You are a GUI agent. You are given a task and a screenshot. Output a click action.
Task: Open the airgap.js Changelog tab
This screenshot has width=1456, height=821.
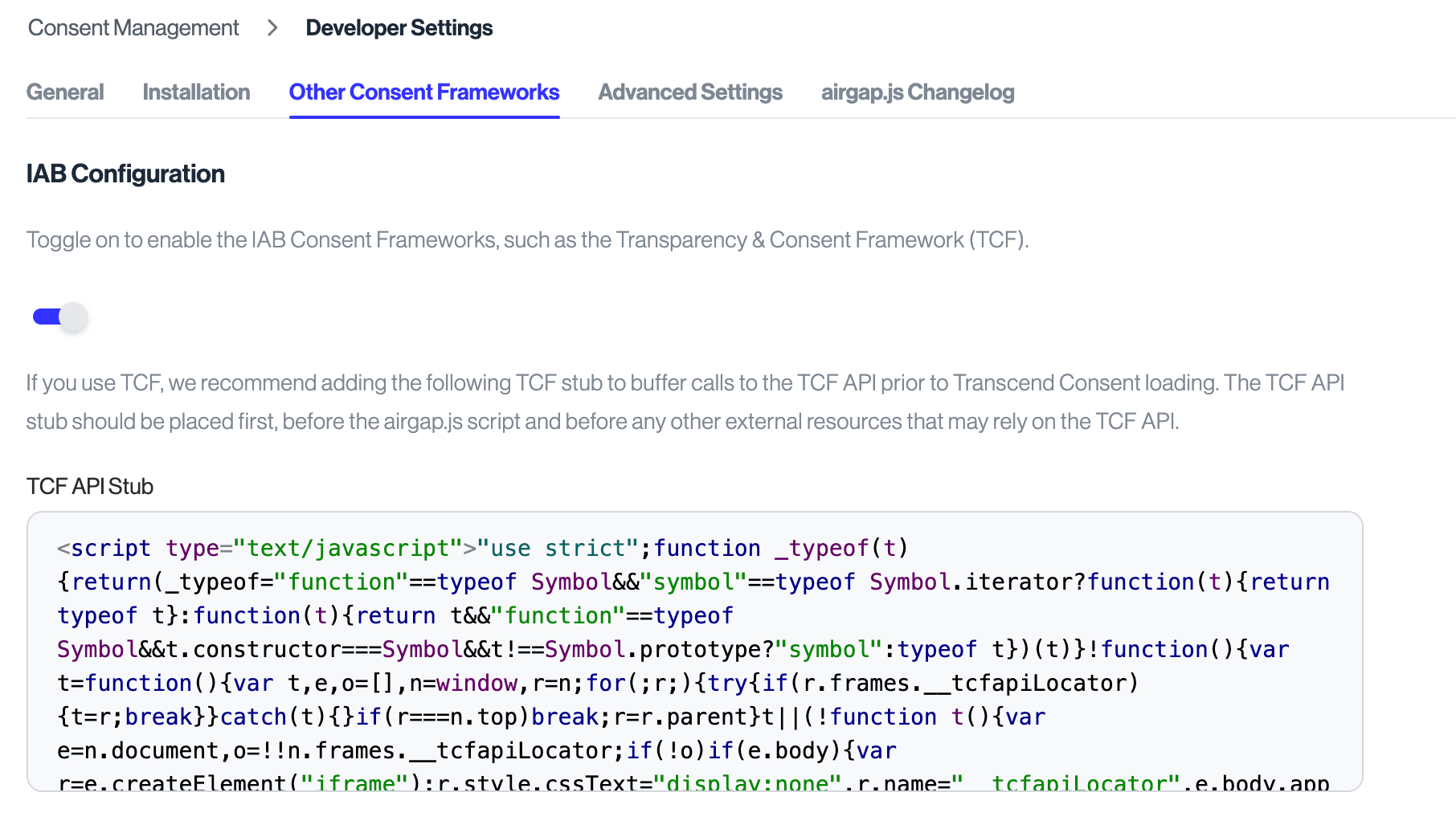pos(918,92)
